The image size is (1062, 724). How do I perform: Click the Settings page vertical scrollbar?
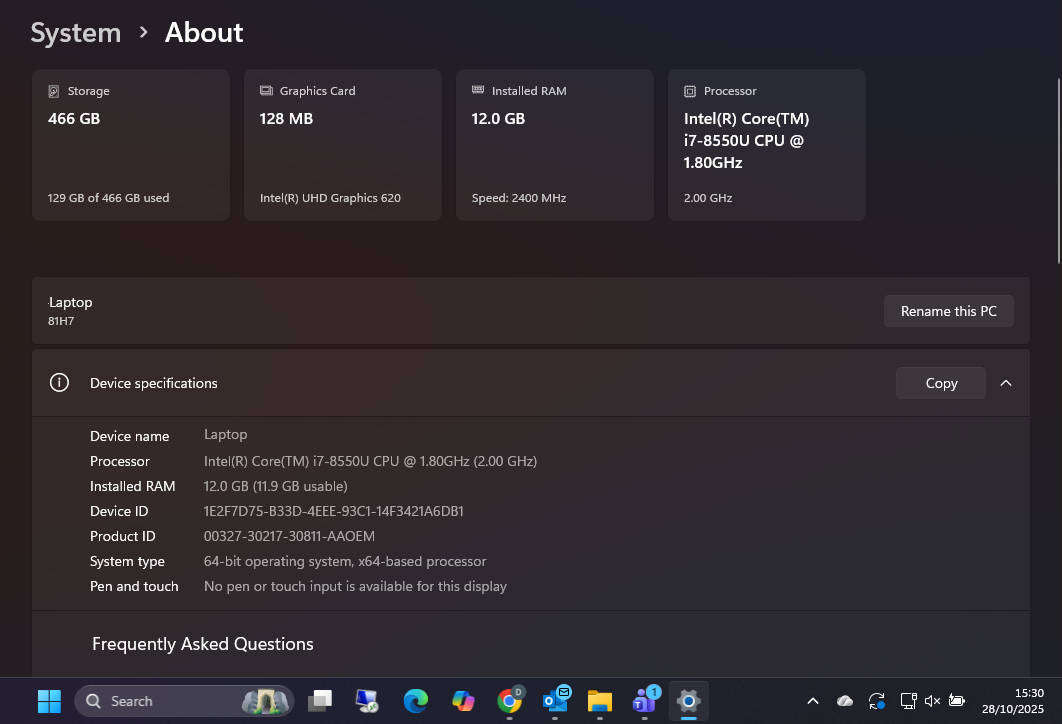(x=1058, y=171)
